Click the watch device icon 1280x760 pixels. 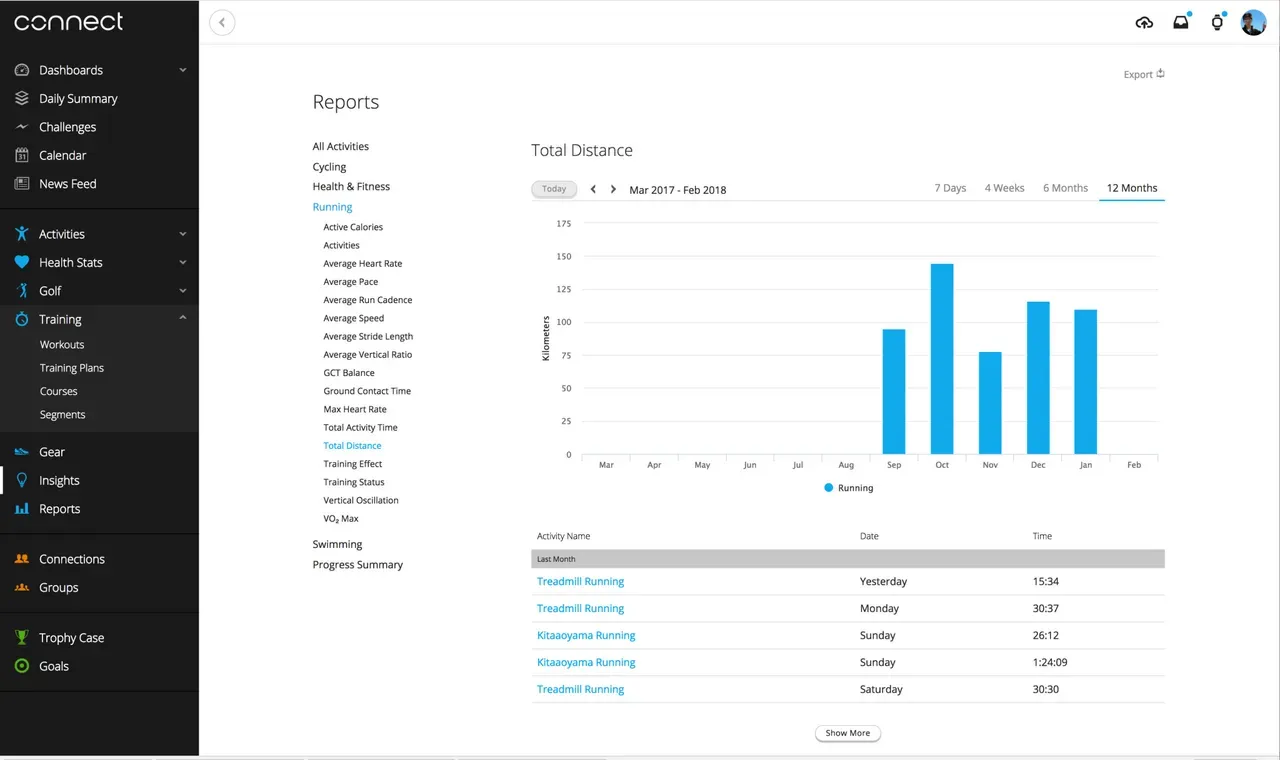click(x=1217, y=23)
